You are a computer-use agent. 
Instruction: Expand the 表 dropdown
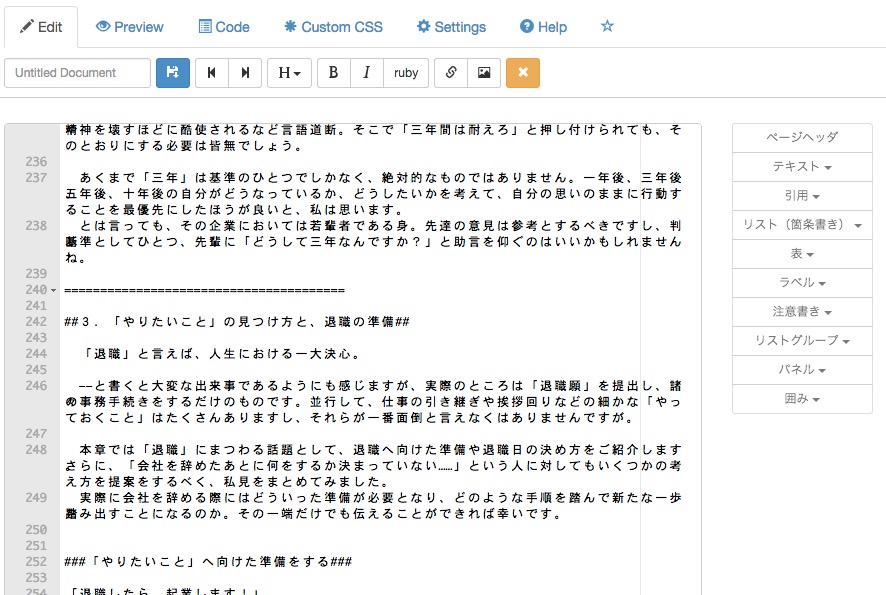802,254
